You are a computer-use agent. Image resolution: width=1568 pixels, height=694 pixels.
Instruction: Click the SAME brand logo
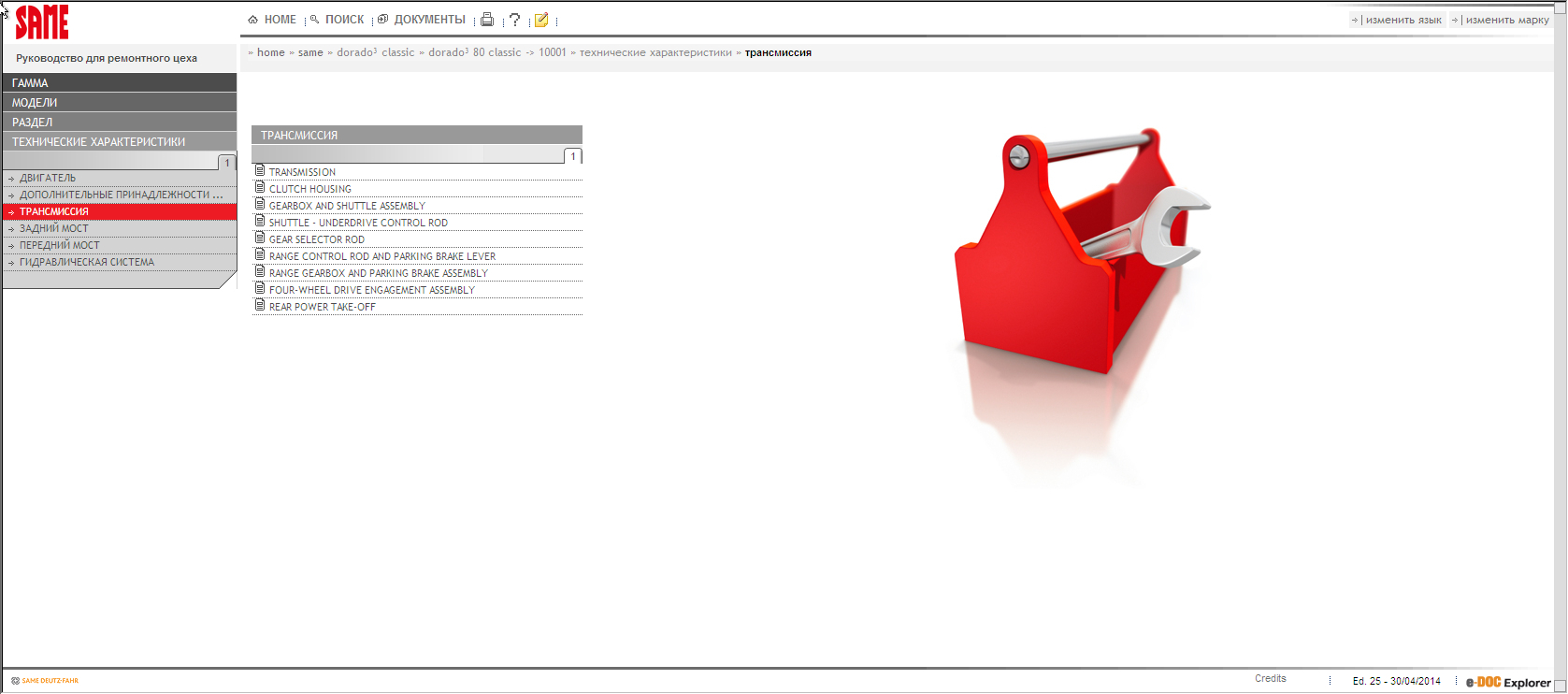point(42,22)
